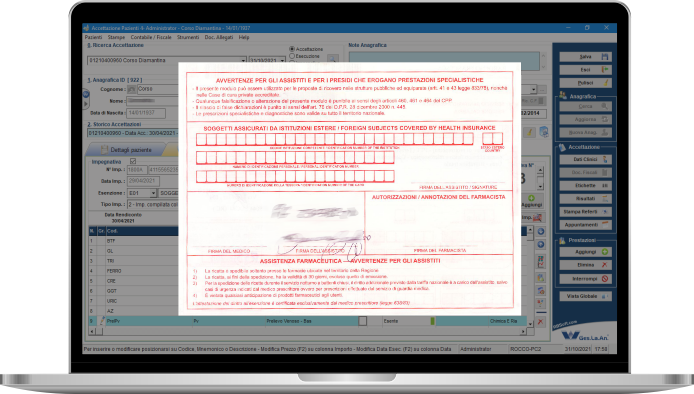Image resolution: width=694 pixels, height=394 pixels.
Task: Click the Pulisci broom button
Action: click(586, 83)
